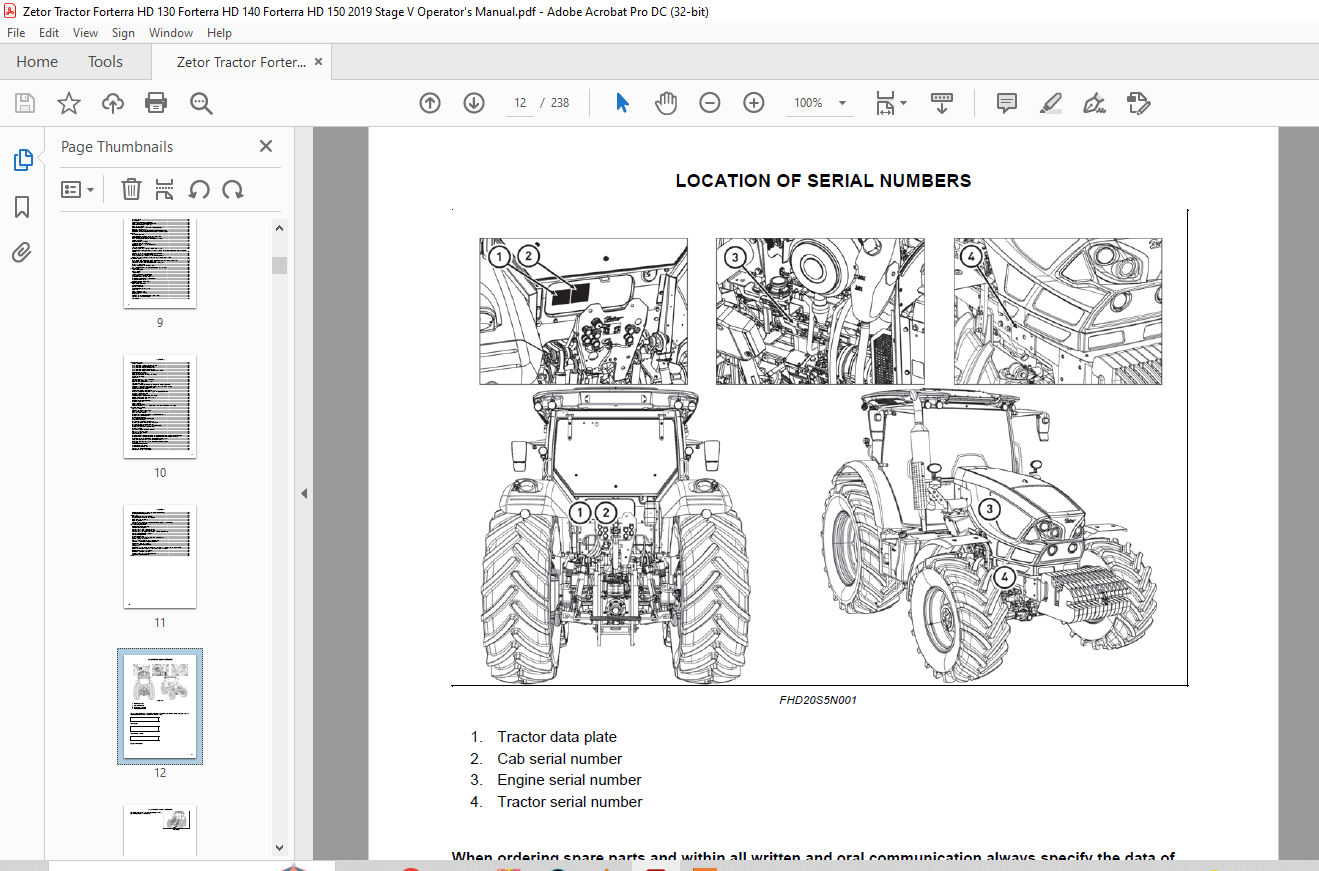The width and height of the screenshot is (1319, 871).
Task: Select the Zetor Tractor document tab
Action: [x=241, y=62]
